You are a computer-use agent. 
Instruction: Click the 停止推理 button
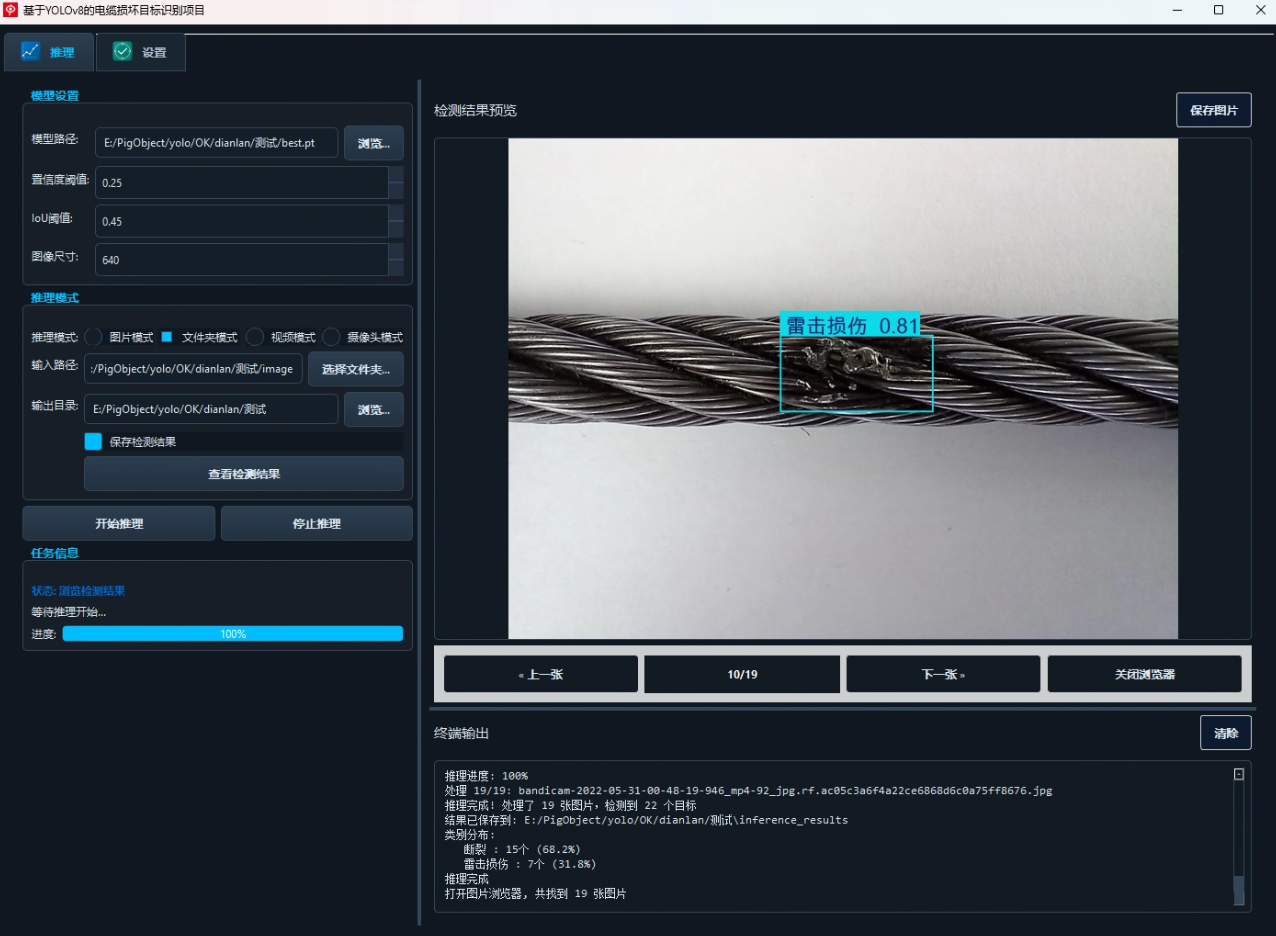point(317,523)
